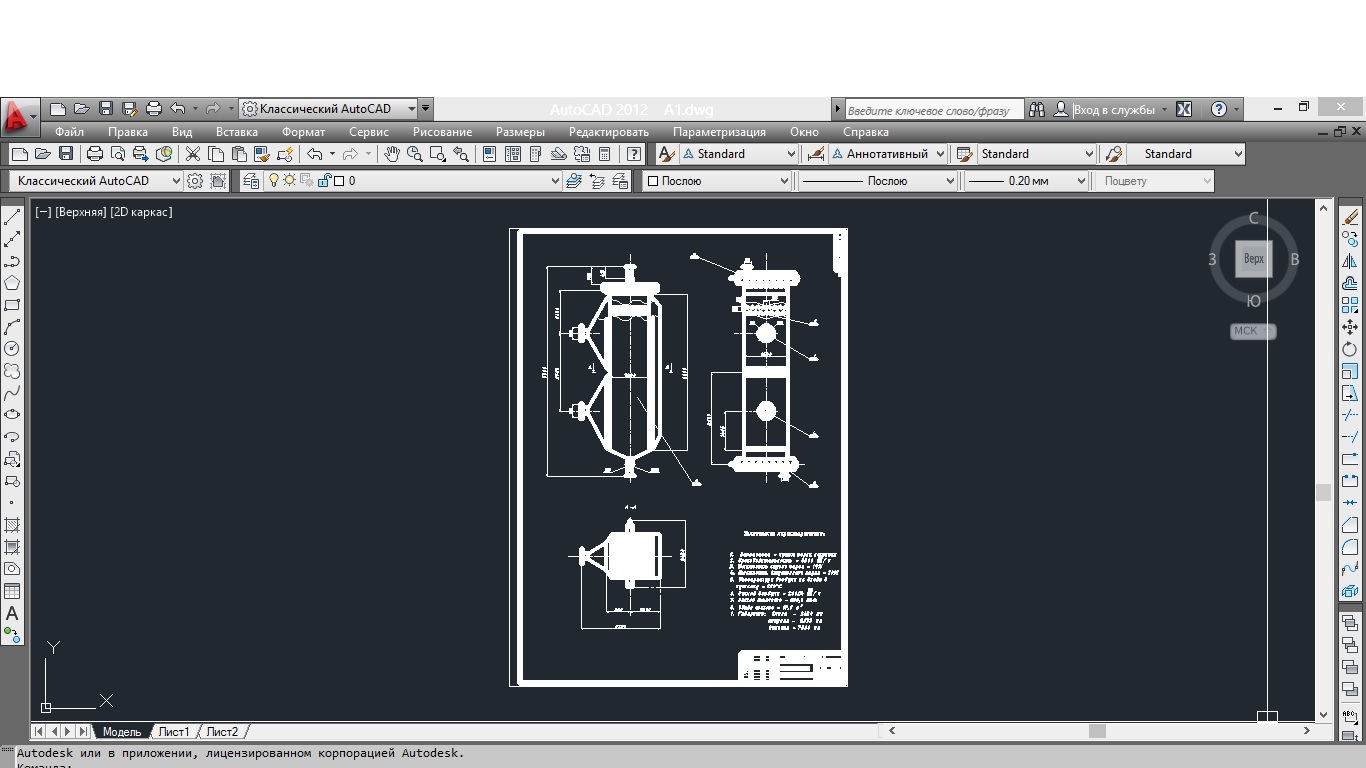Expand the dimension style Аннотативный dropdown
1366x768 pixels.
(x=888, y=154)
